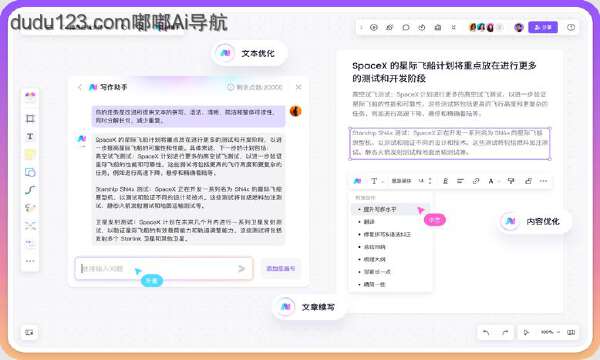The image size is (600, 360).
Task: Open the mind map tool in sidebar
Action: point(30,226)
